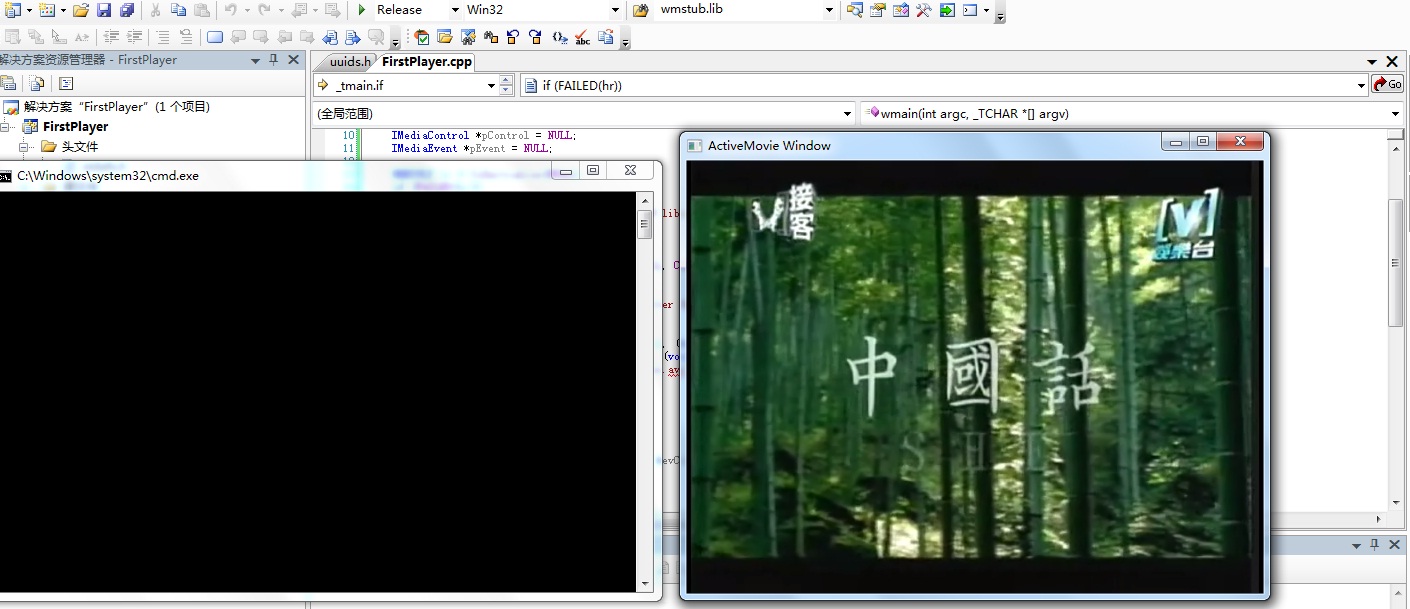Select the 解决方案 FirstPlayer solution node

pos(117,107)
